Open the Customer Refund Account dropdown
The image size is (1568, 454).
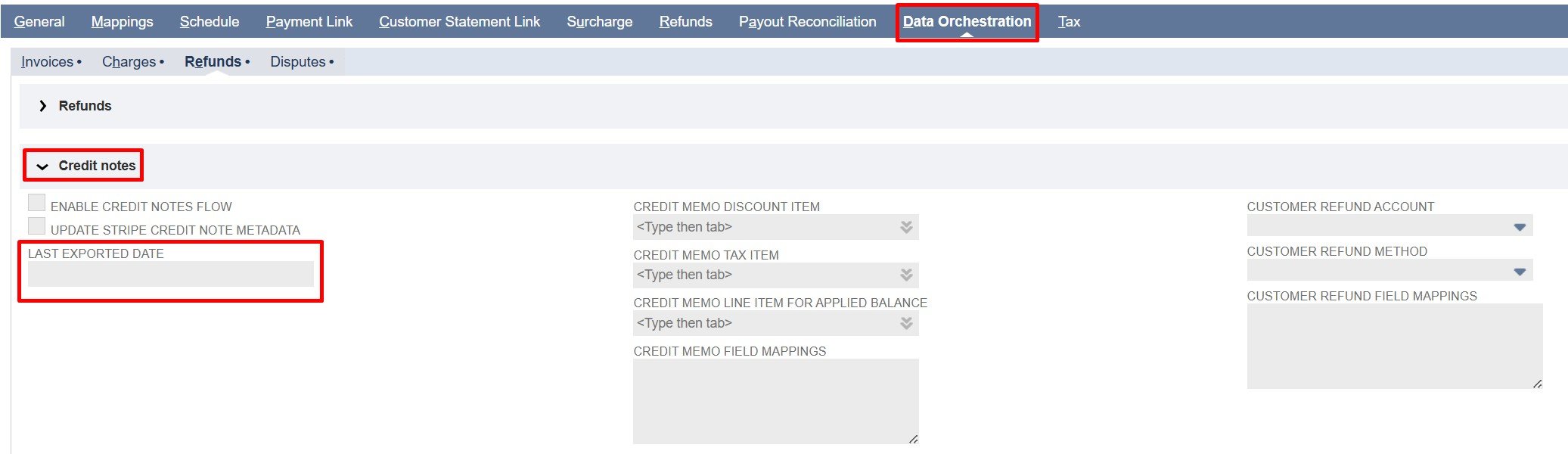(1519, 227)
